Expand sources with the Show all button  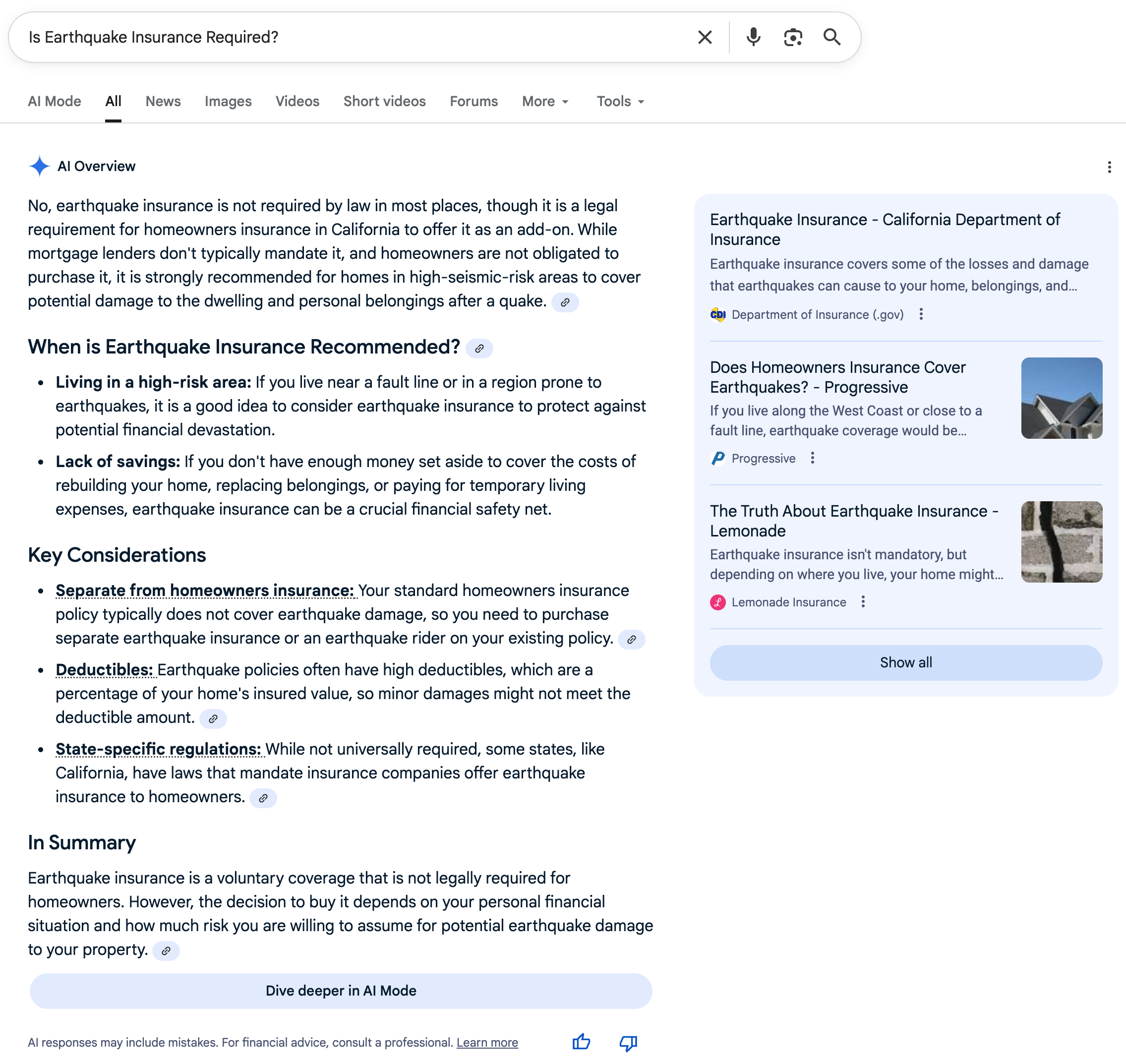(x=905, y=662)
